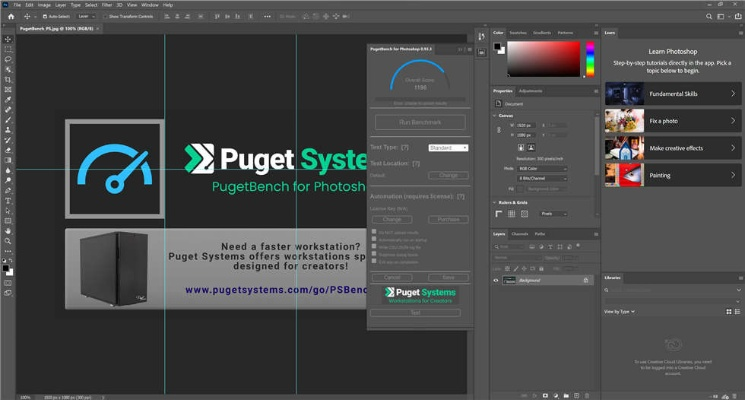Hide the Background layer with eye icon

pos(497,281)
